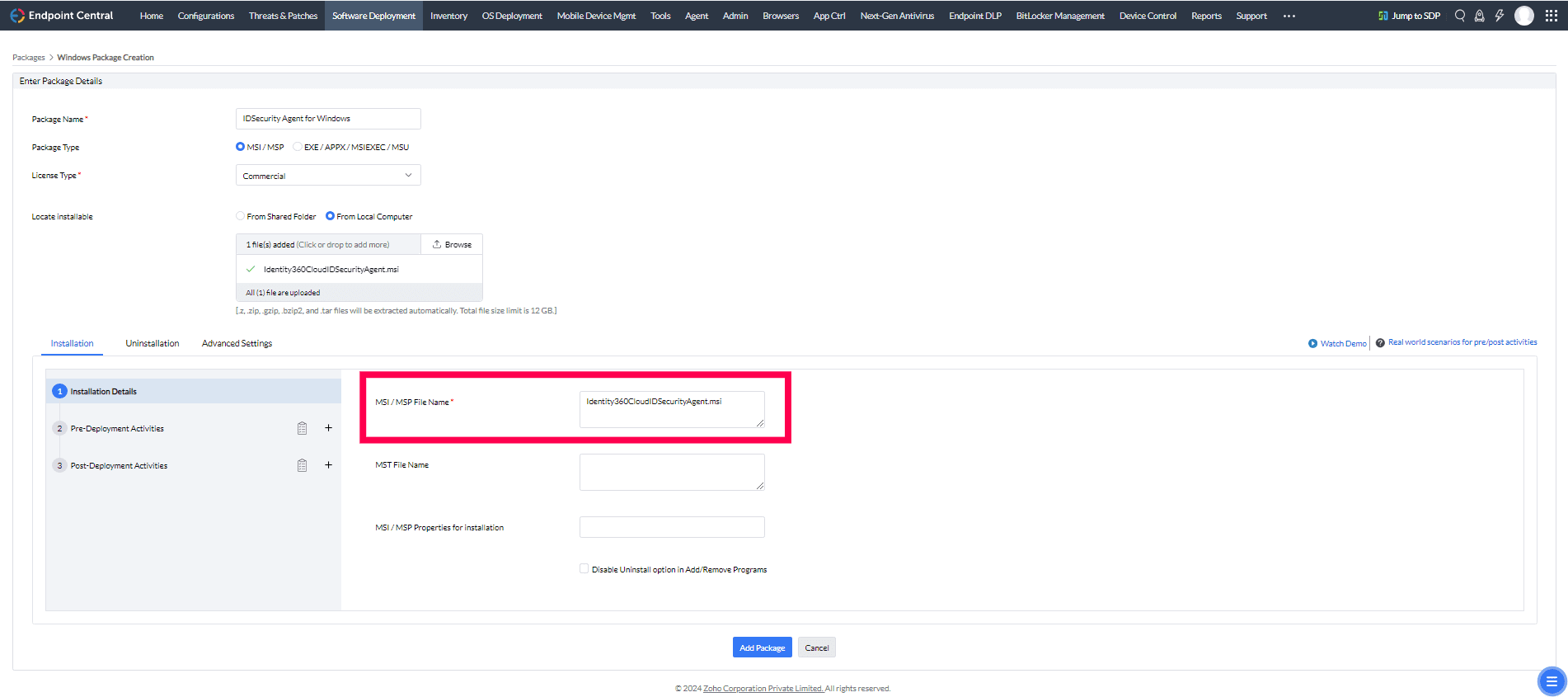The image size is (1568, 697).
Task: Tick Disable Uninstall option checkbox
Action: pos(584,569)
